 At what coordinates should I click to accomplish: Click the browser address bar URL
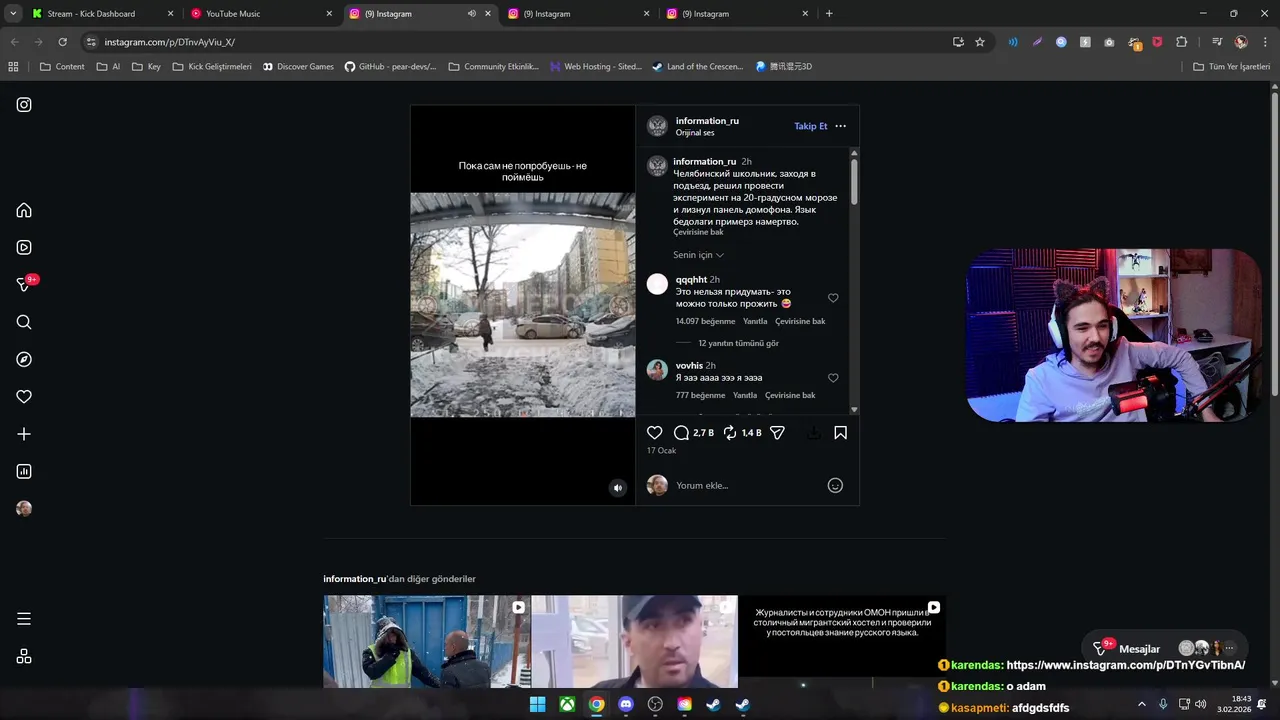point(170,42)
